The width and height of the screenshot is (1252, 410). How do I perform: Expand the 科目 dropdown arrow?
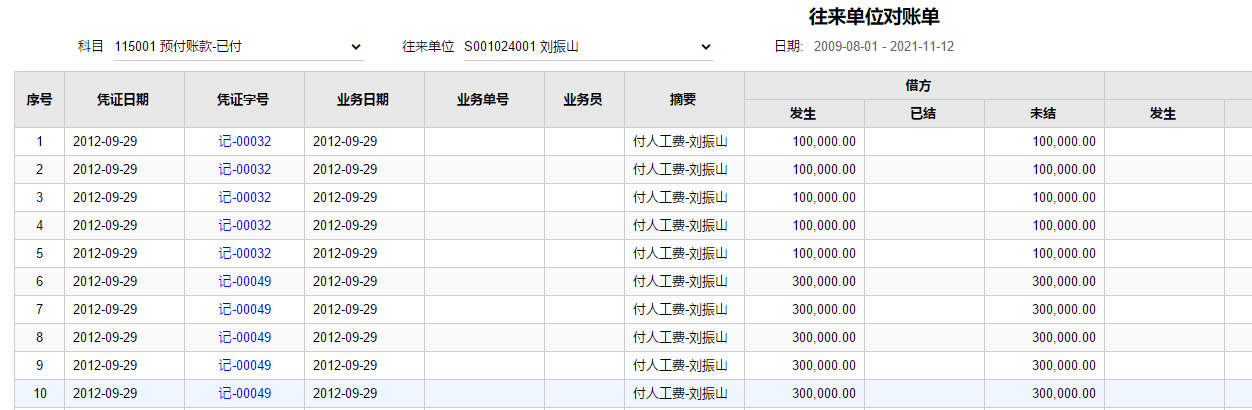(357, 47)
